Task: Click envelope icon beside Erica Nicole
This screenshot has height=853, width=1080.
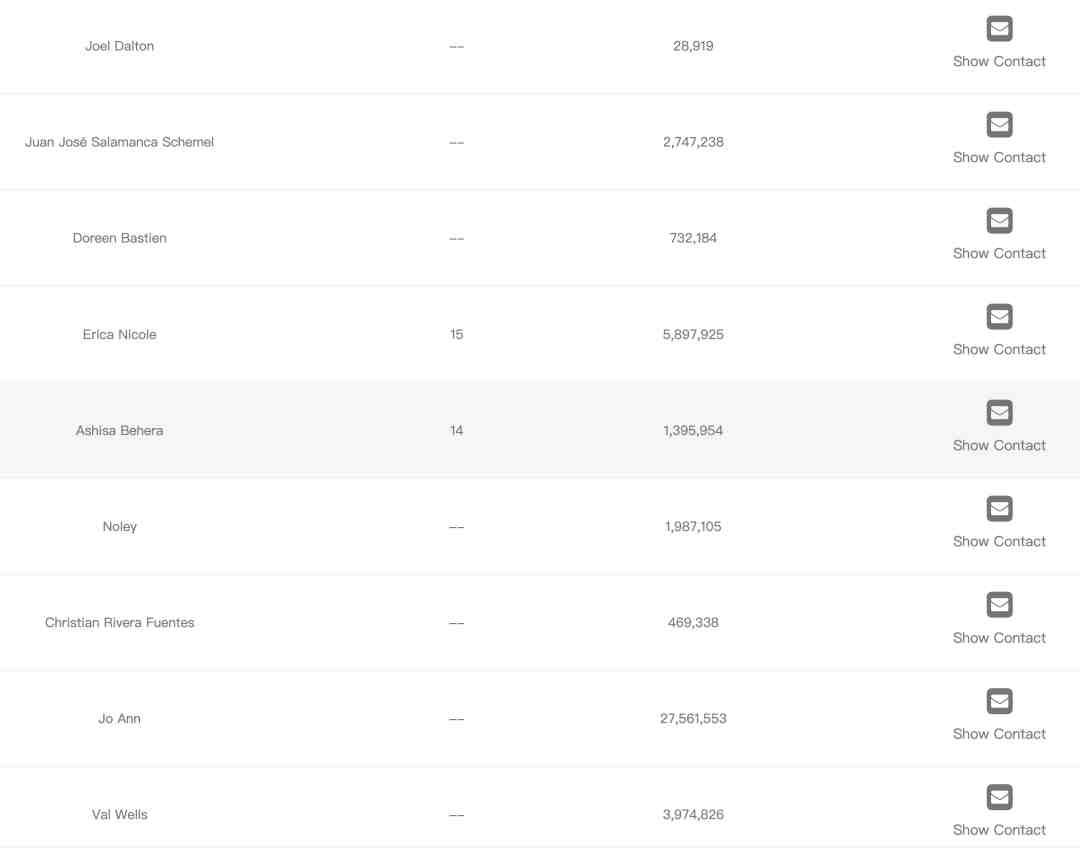Action: tap(999, 317)
